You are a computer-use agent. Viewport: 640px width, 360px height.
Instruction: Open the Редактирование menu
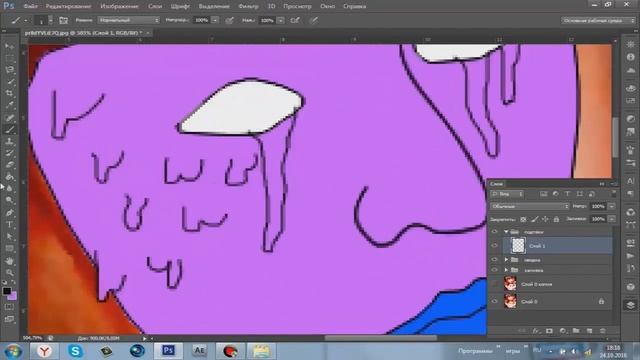click(68, 6)
